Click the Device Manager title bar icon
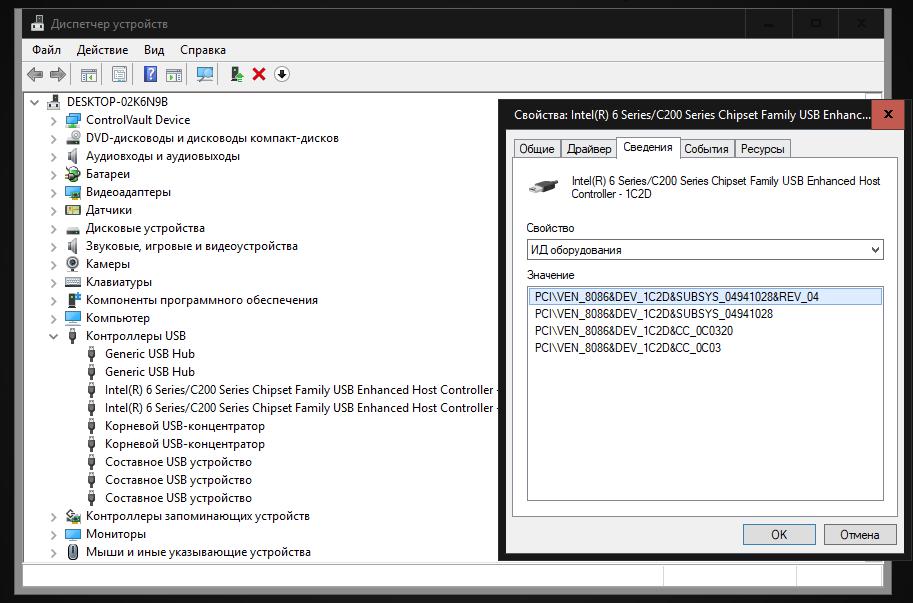Screen dimensions: 913x603 37,24
